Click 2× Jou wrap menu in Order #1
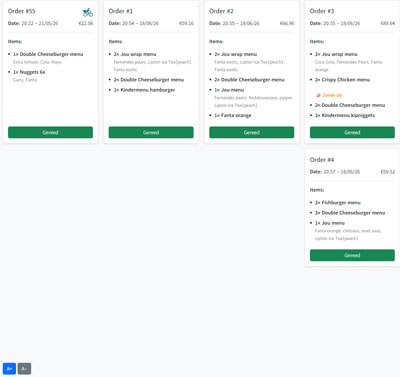Image resolution: width=400 pixels, height=377 pixels. click(x=135, y=54)
